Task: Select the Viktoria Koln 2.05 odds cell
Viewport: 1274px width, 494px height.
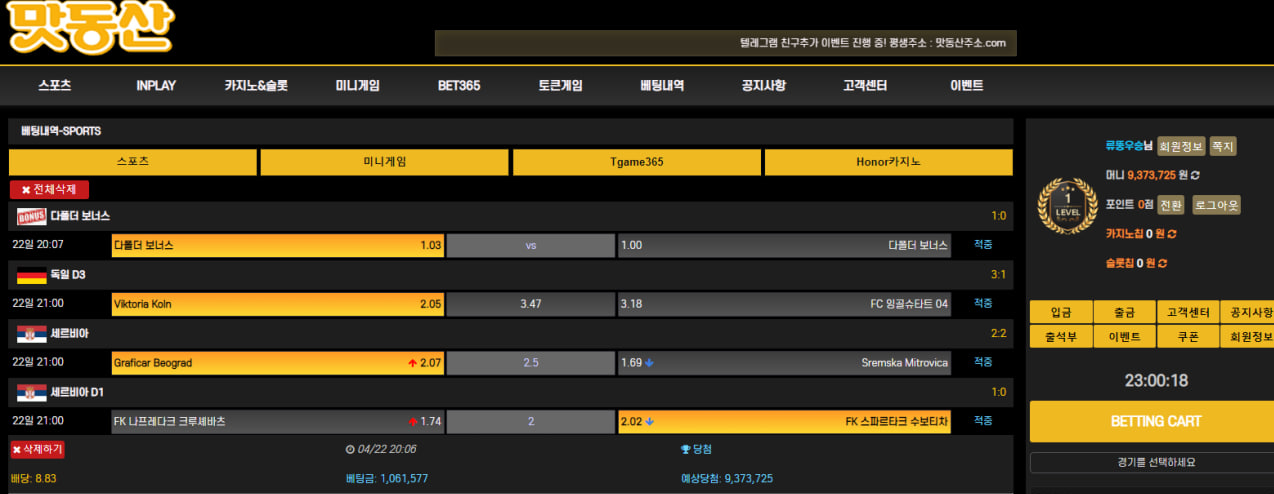Action: point(278,304)
